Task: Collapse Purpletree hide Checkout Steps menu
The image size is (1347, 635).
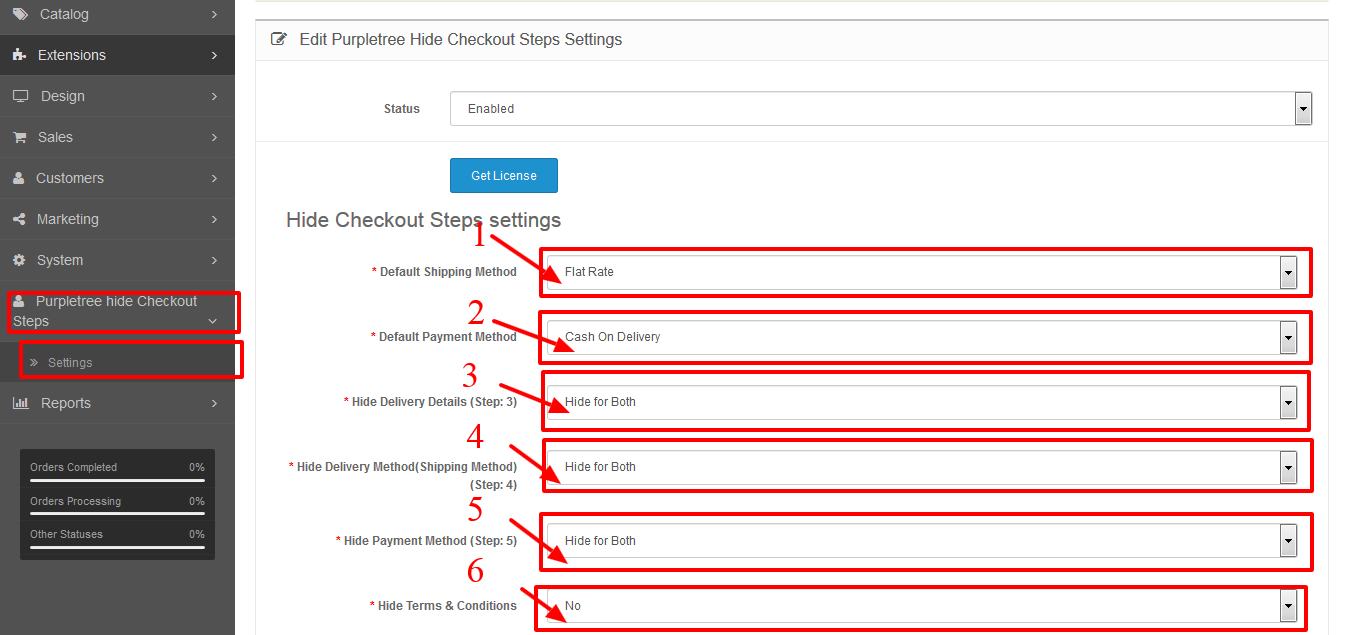Action: click(117, 311)
